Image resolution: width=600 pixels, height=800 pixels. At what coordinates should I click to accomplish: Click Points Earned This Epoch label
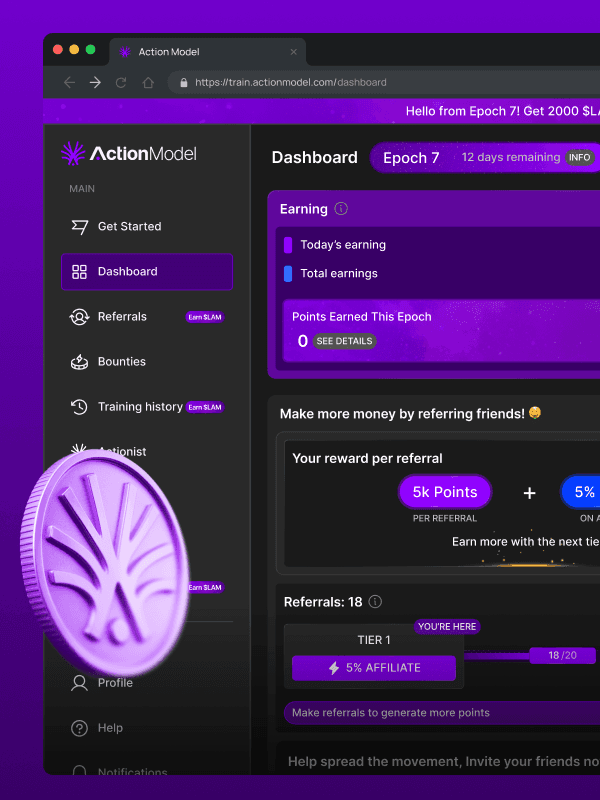(362, 317)
